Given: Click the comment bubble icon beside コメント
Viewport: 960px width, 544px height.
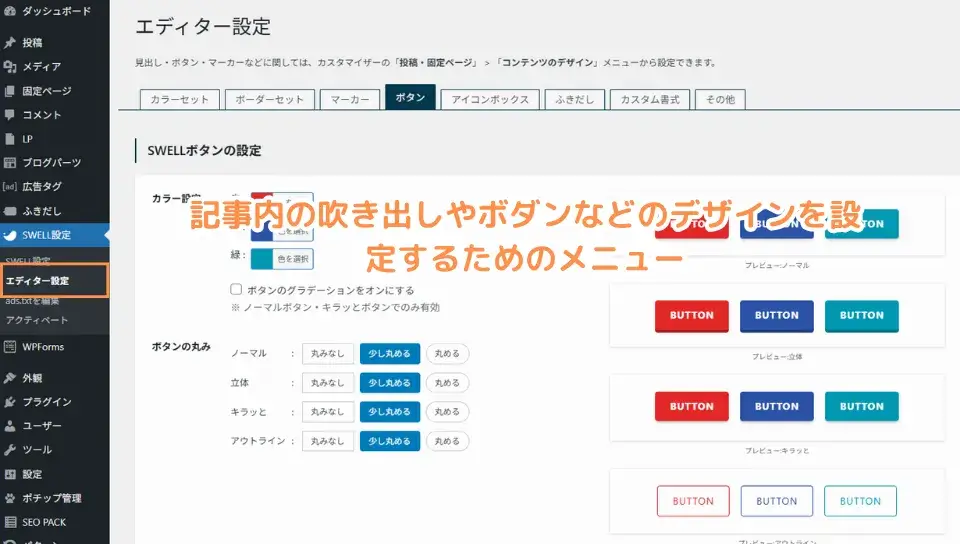Looking at the screenshot, I should pos(10,114).
